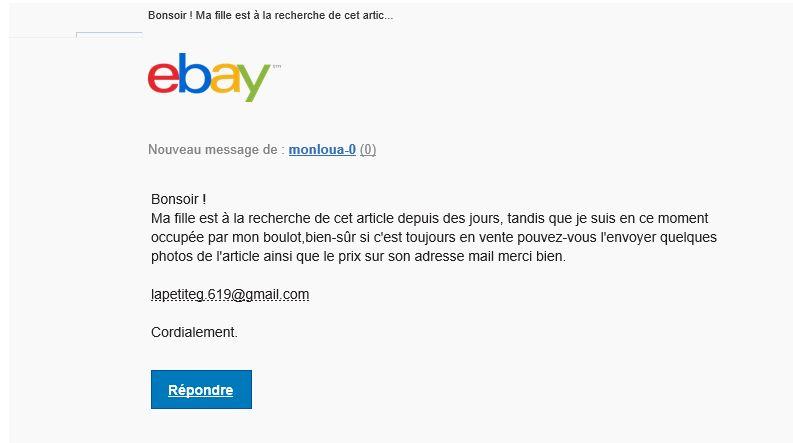
Task: Open the (0) feedback score link
Action: pyautogui.click(x=368, y=150)
